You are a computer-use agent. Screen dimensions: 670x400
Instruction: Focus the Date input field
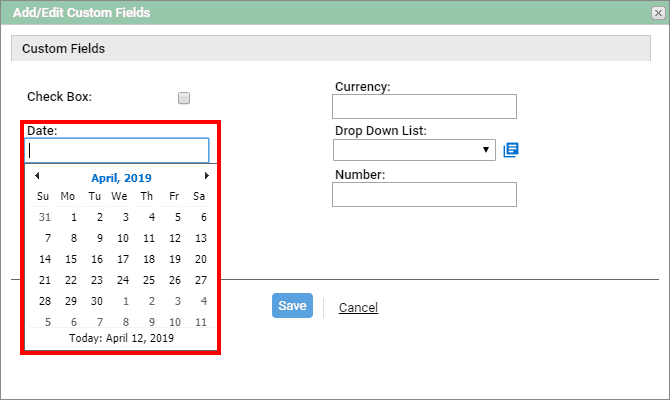pos(117,150)
